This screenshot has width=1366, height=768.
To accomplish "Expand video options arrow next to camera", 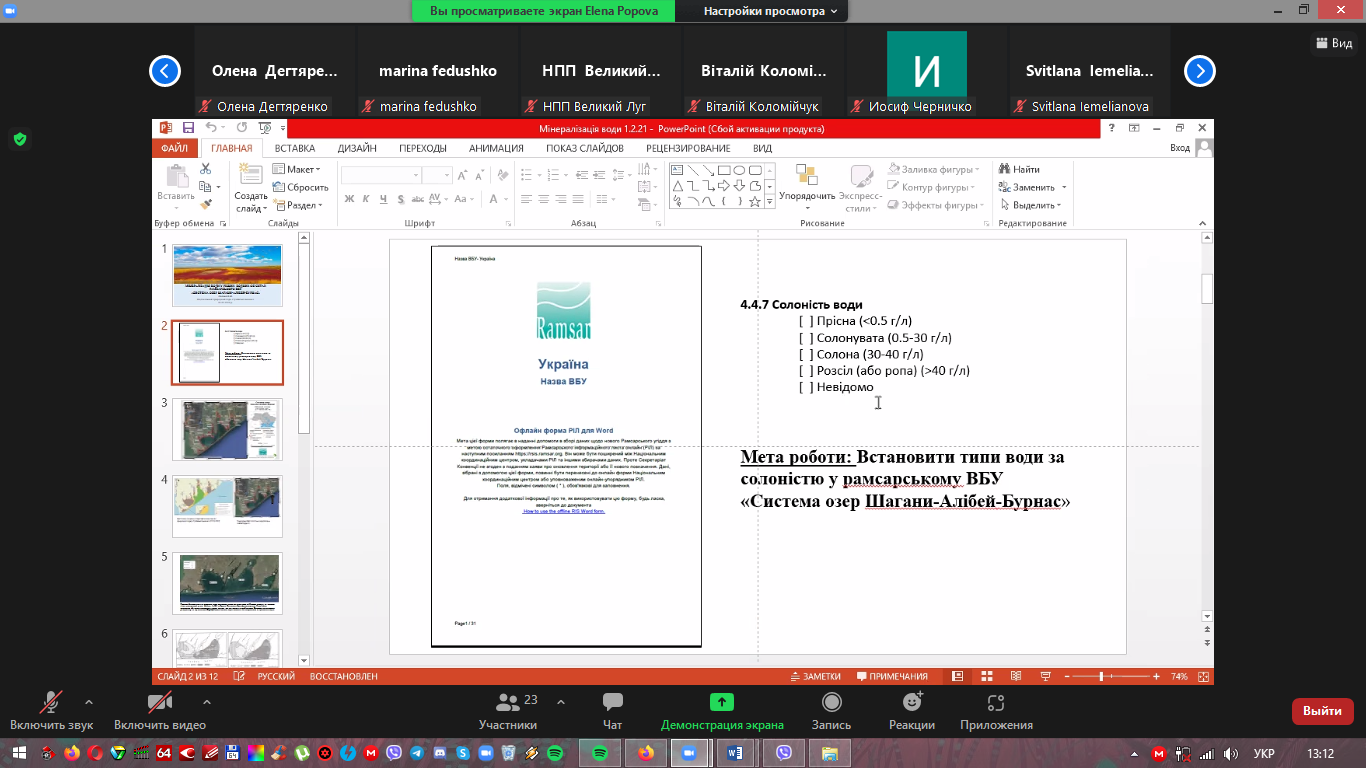I will (207, 701).
